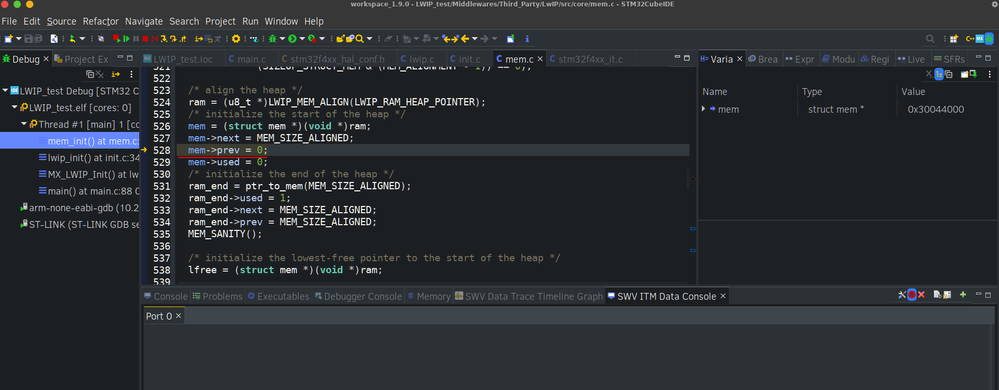Viewport: 999px width, 390px height.
Task: Click line 531 ram_end assignment code
Action: [300, 186]
